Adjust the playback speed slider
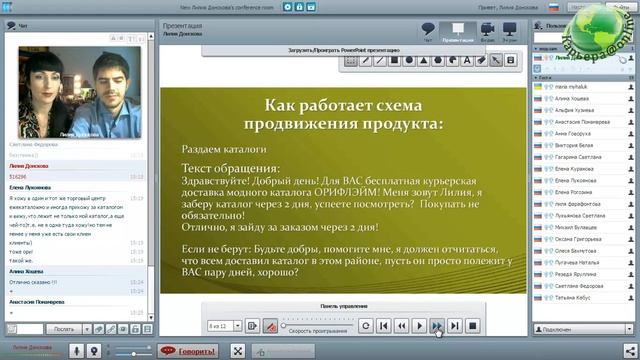640x360 pixels. 317,325
